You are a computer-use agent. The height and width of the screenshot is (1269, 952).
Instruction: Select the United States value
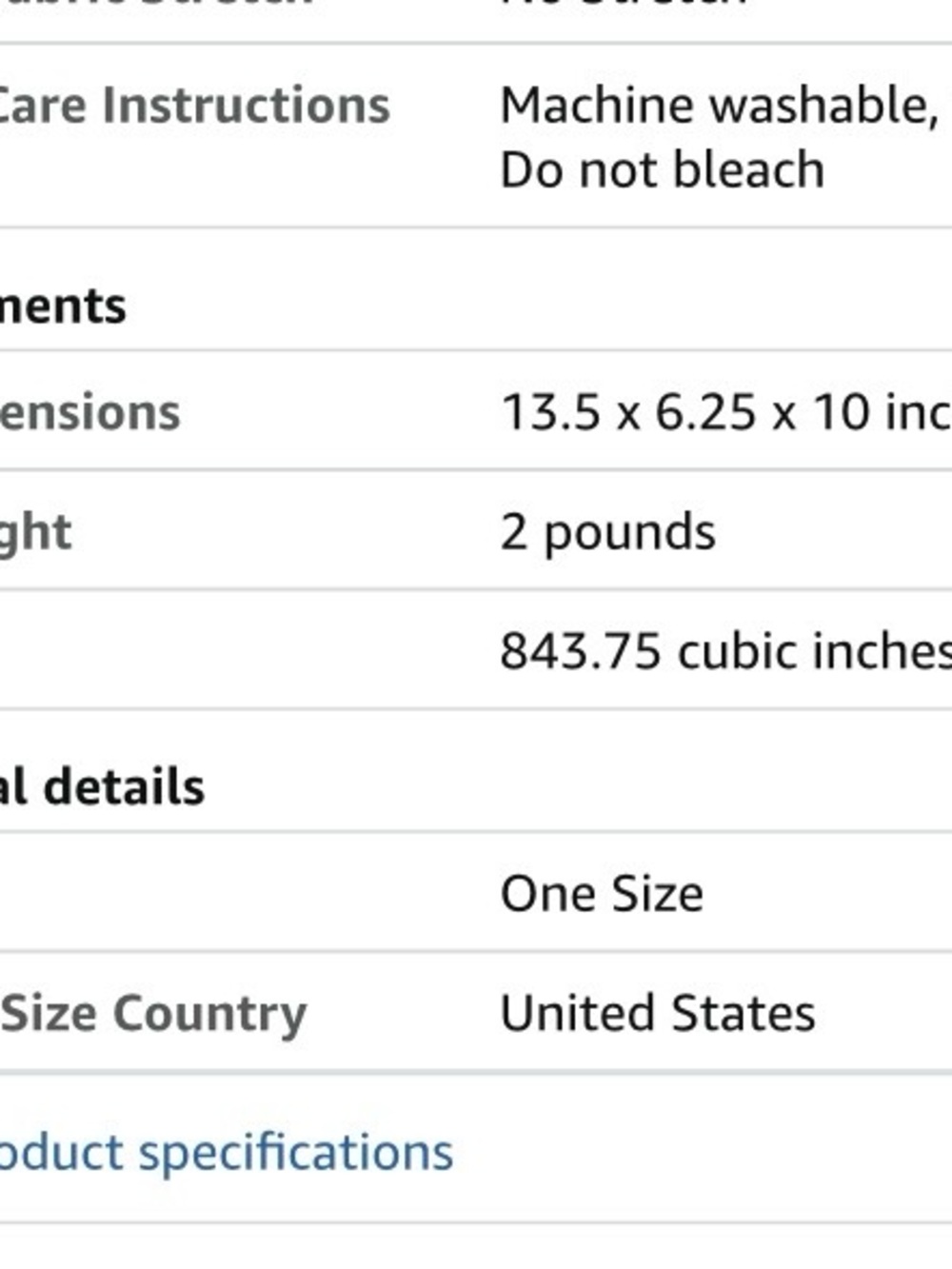pos(658,1013)
